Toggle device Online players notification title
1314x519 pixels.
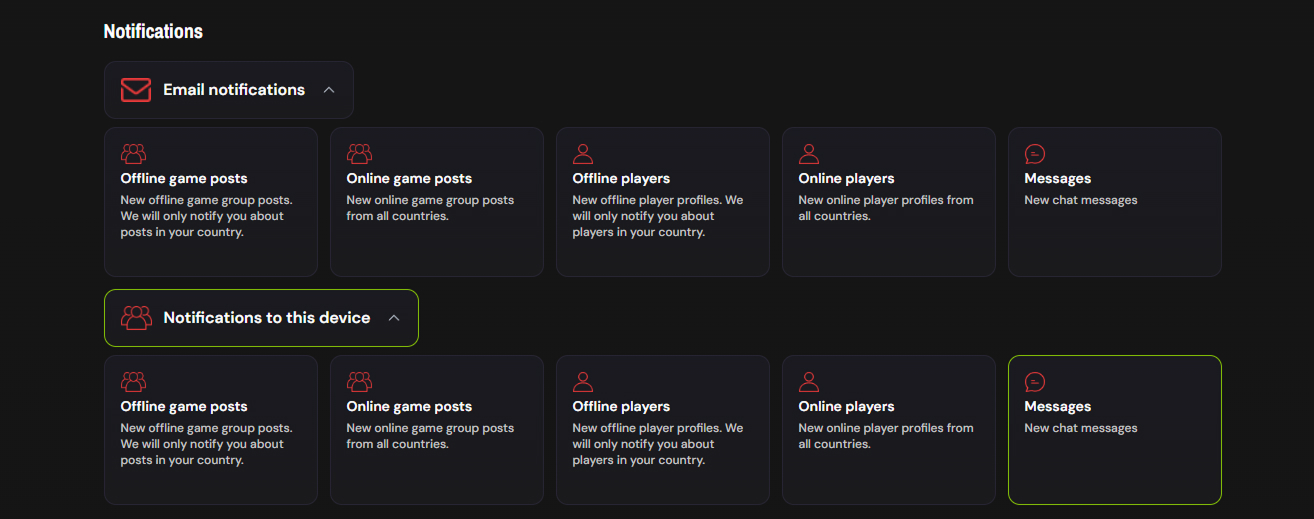[x=846, y=407]
